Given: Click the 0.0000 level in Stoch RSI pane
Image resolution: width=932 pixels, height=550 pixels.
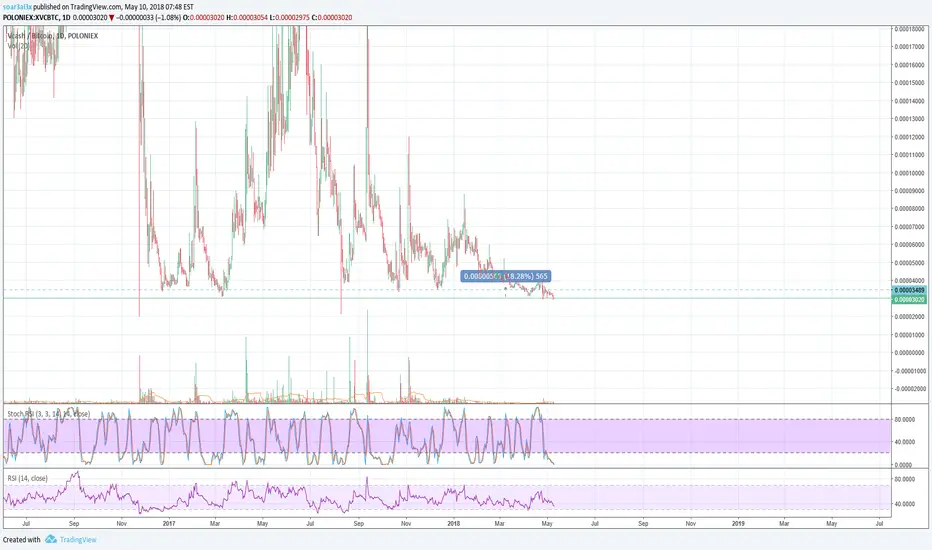Looking at the screenshot, I should click(904, 465).
